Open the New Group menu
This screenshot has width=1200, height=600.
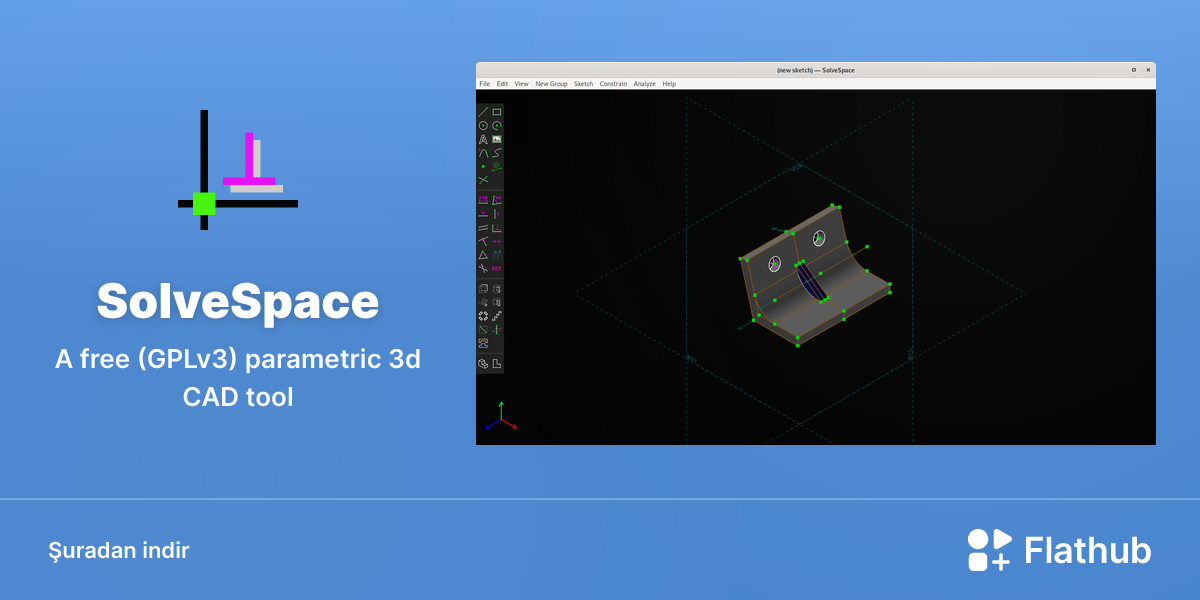[551, 84]
